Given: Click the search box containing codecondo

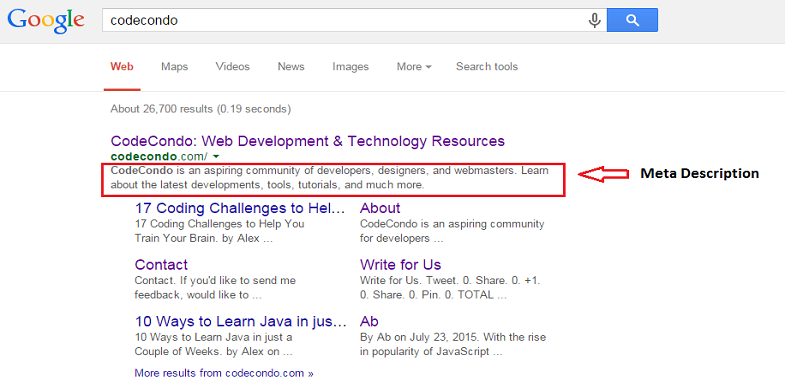Looking at the screenshot, I should pyautogui.click(x=354, y=21).
